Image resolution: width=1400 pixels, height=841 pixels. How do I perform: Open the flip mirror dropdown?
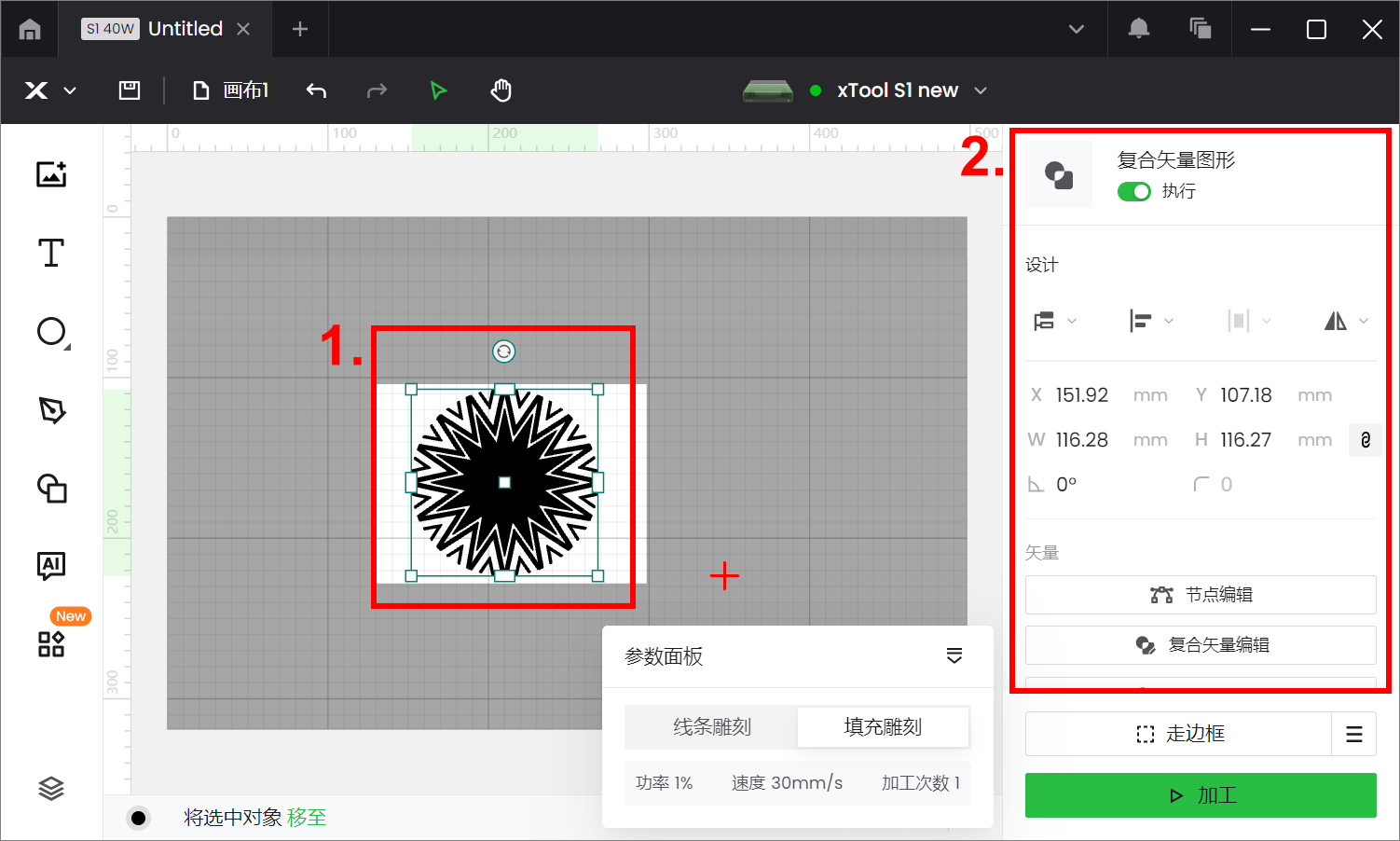pyautogui.click(x=1346, y=321)
